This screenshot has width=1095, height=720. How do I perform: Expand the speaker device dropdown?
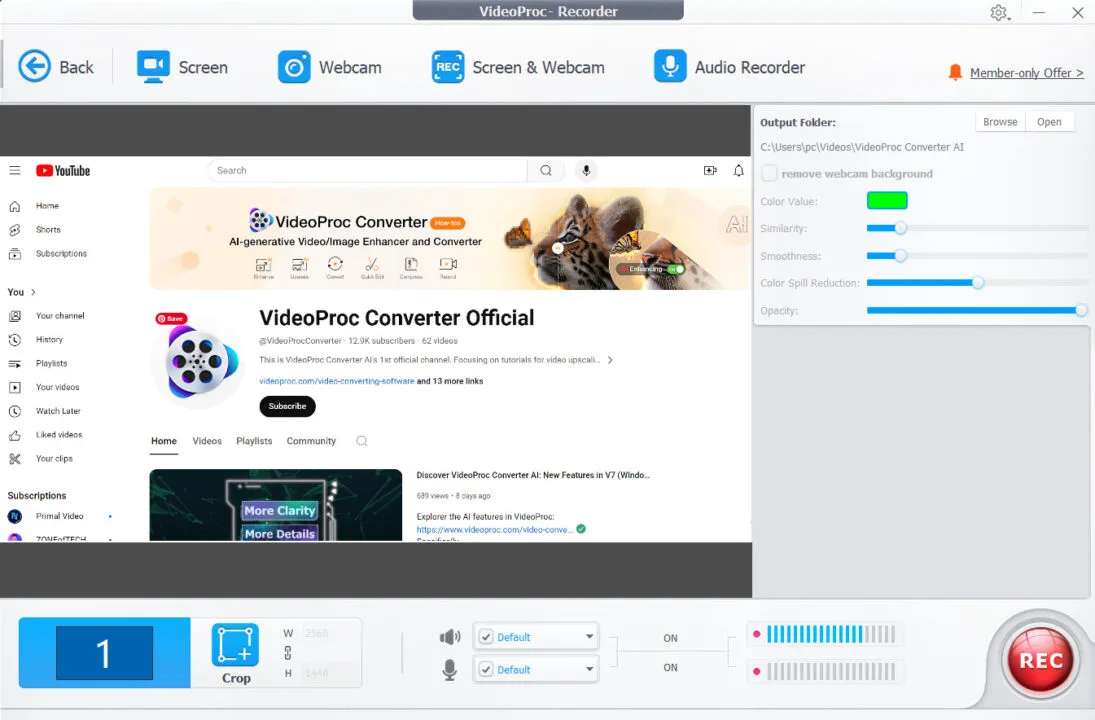click(588, 637)
